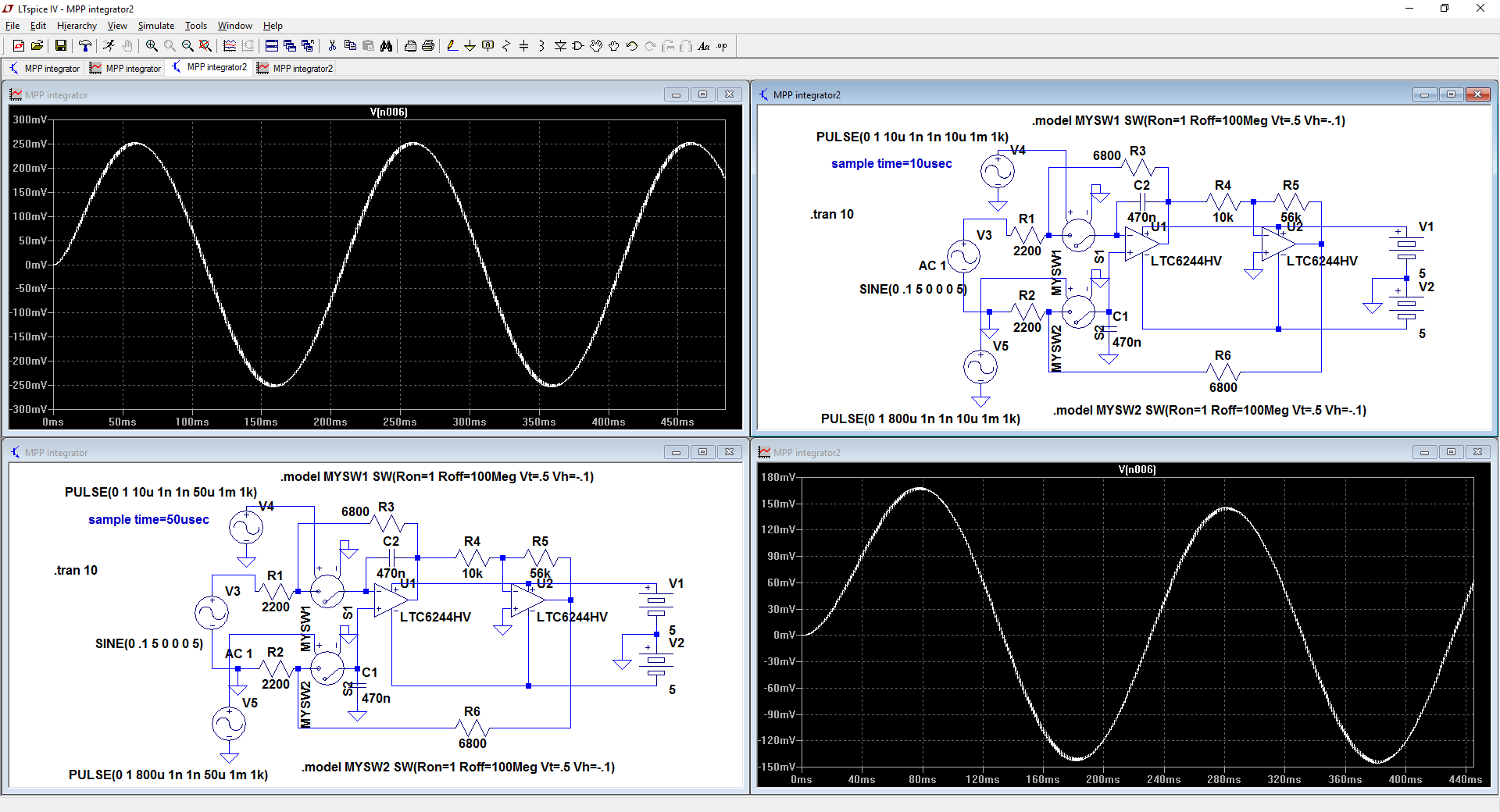Image resolution: width=1500 pixels, height=812 pixels.
Task: Open the Simulate menu
Action: coord(155,26)
